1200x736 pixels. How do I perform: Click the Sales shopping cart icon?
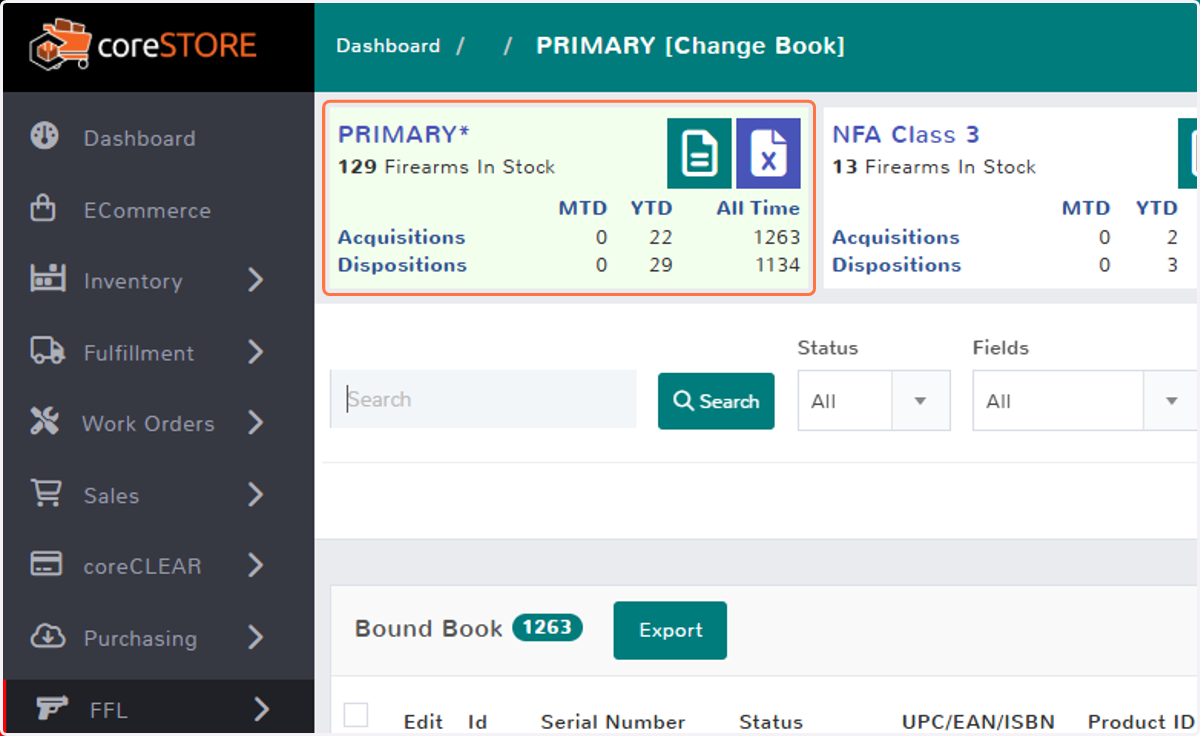coord(46,494)
